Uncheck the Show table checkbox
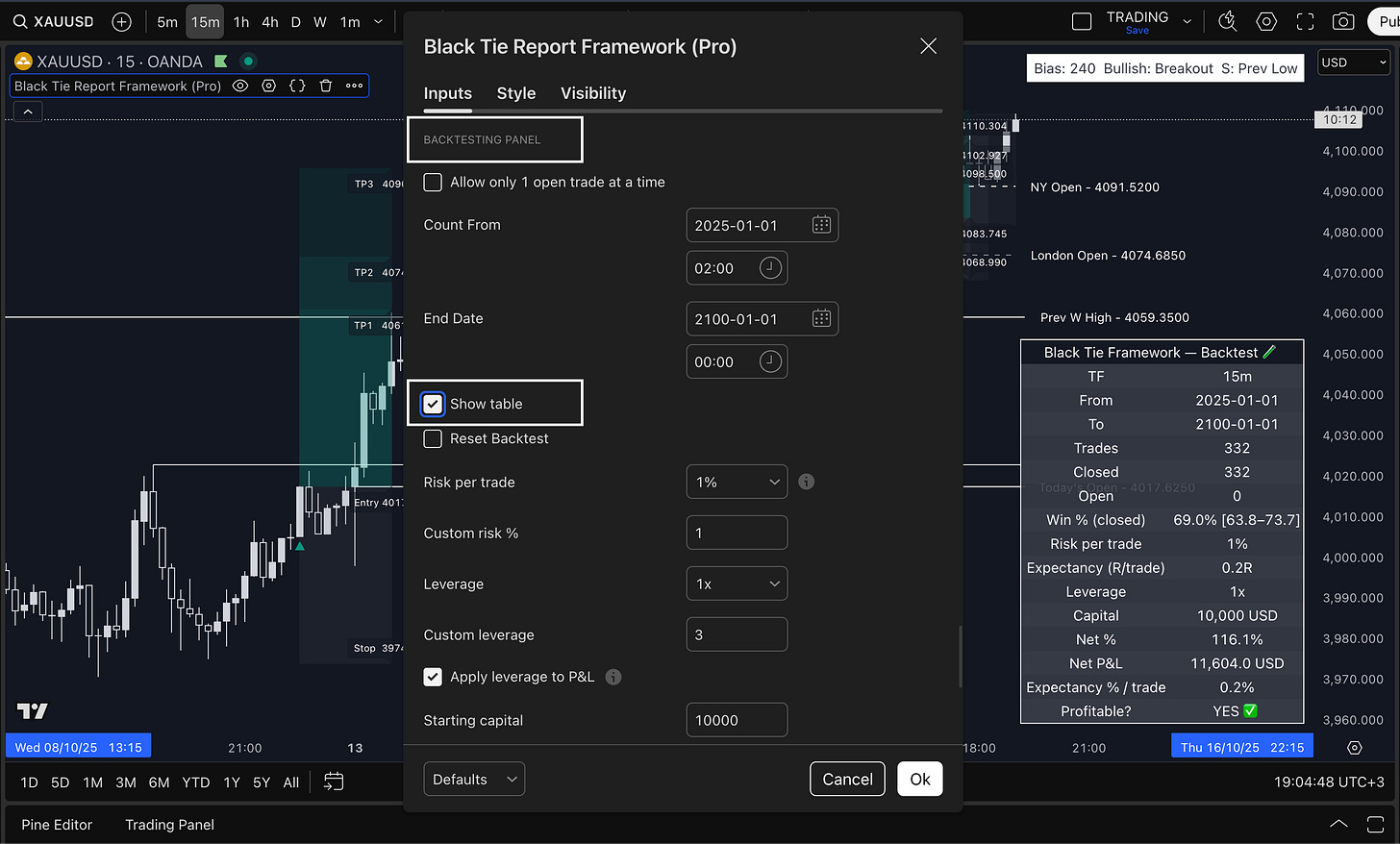The image size is (1400, 844). (433, 404)
